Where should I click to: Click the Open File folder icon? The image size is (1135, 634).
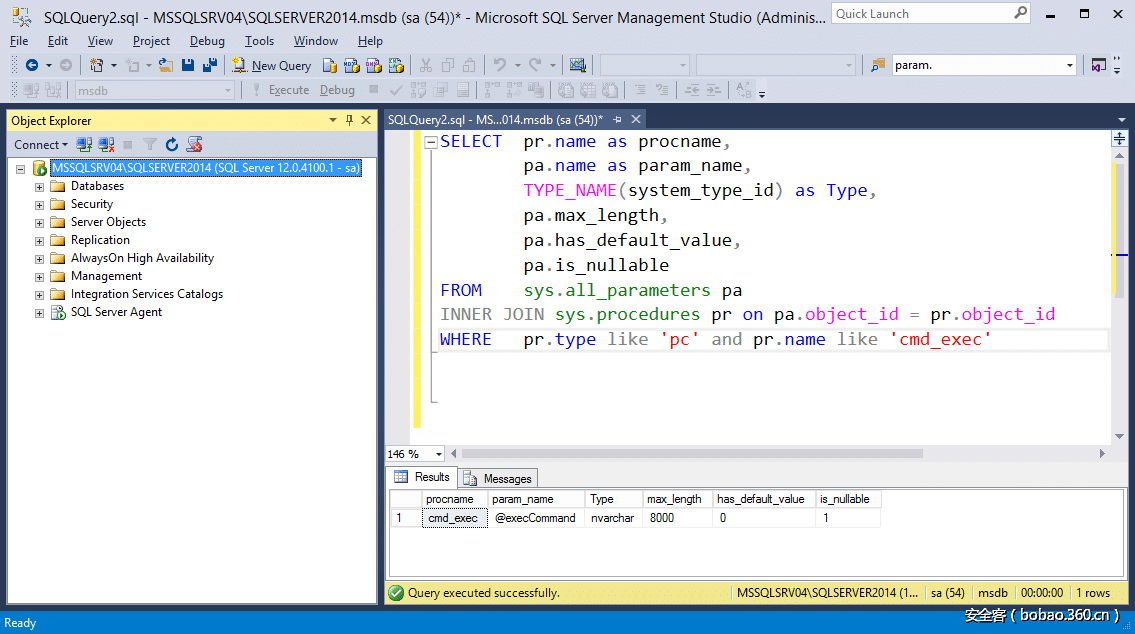coord(166,65)
